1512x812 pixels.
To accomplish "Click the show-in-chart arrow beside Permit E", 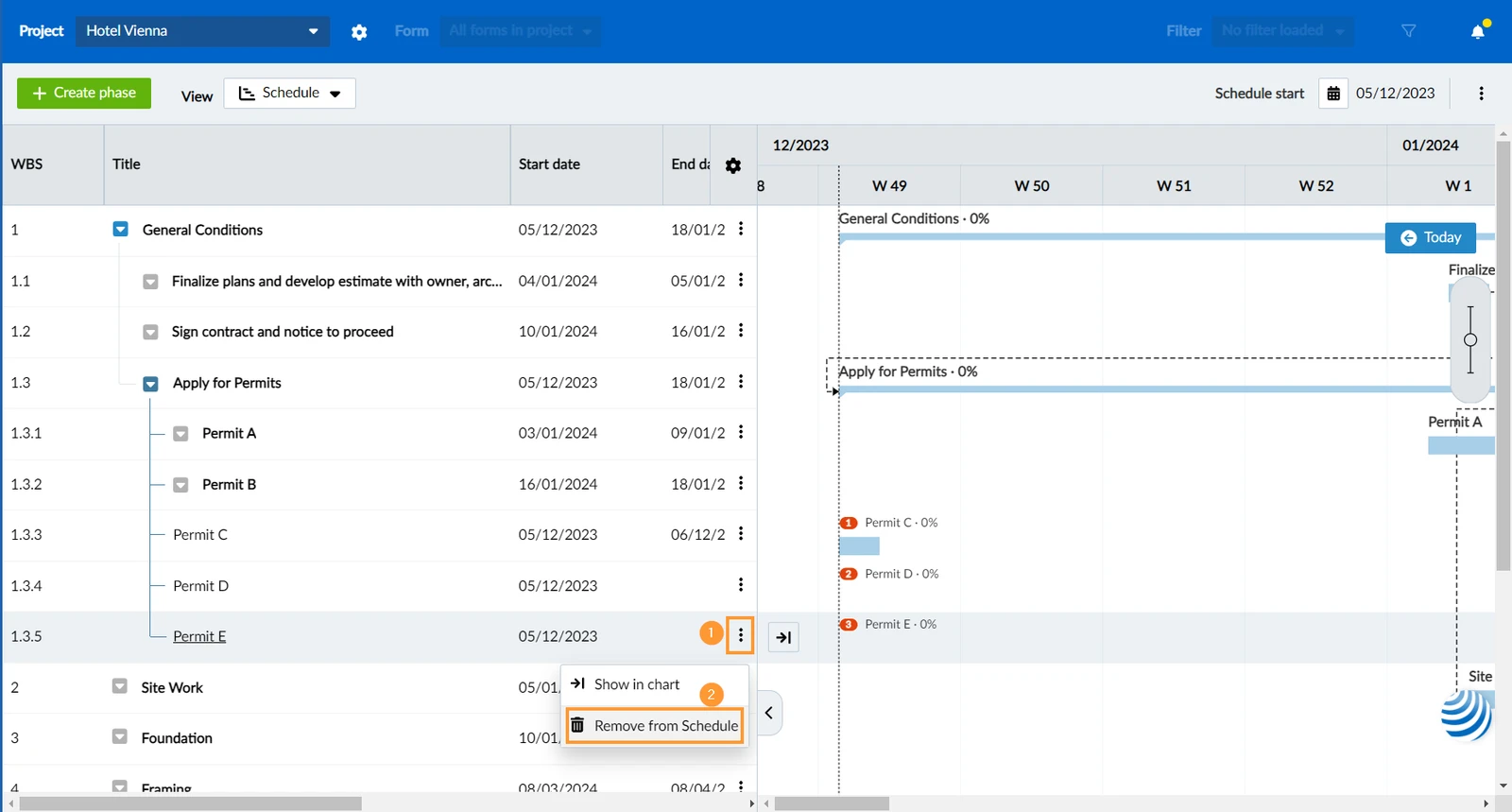I will point(783,637).
